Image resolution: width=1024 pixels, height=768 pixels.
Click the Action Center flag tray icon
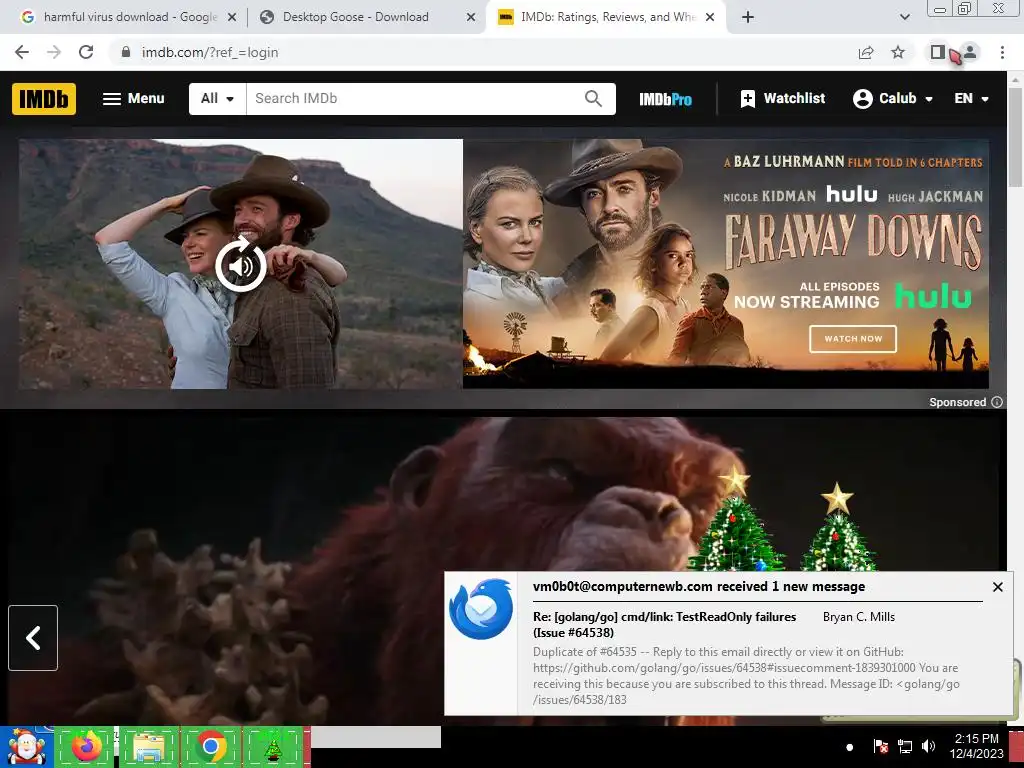point(880,746)
